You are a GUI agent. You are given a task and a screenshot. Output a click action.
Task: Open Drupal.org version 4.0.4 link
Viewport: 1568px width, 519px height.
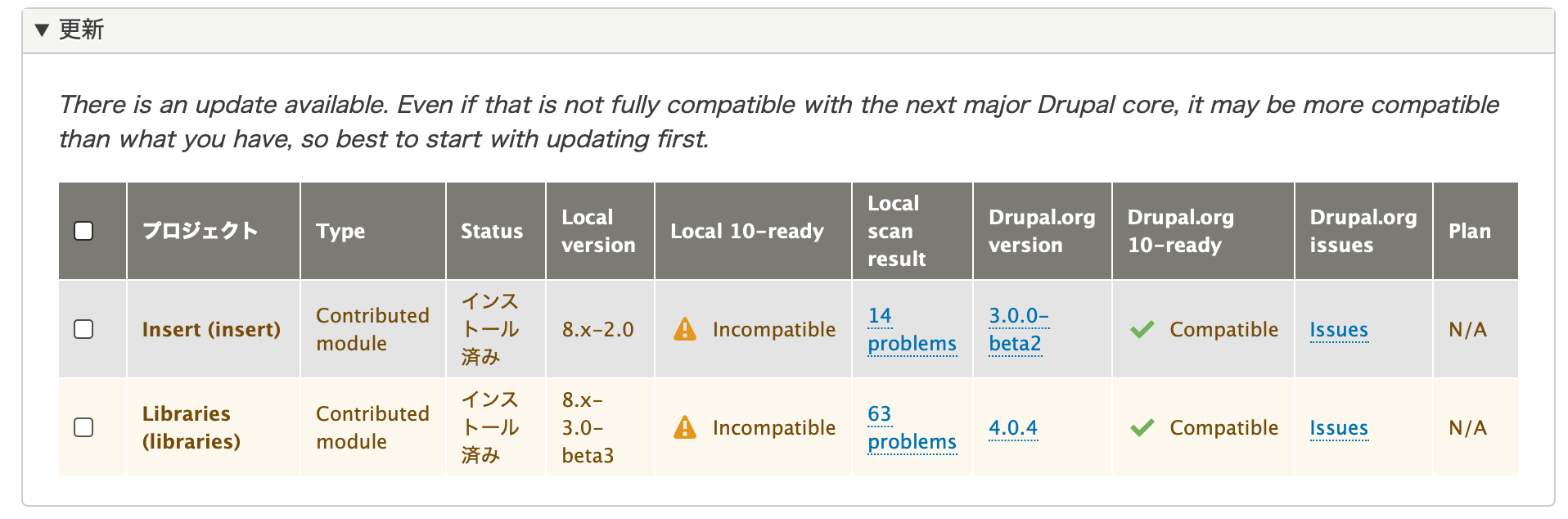click(x=1012, y=428)
